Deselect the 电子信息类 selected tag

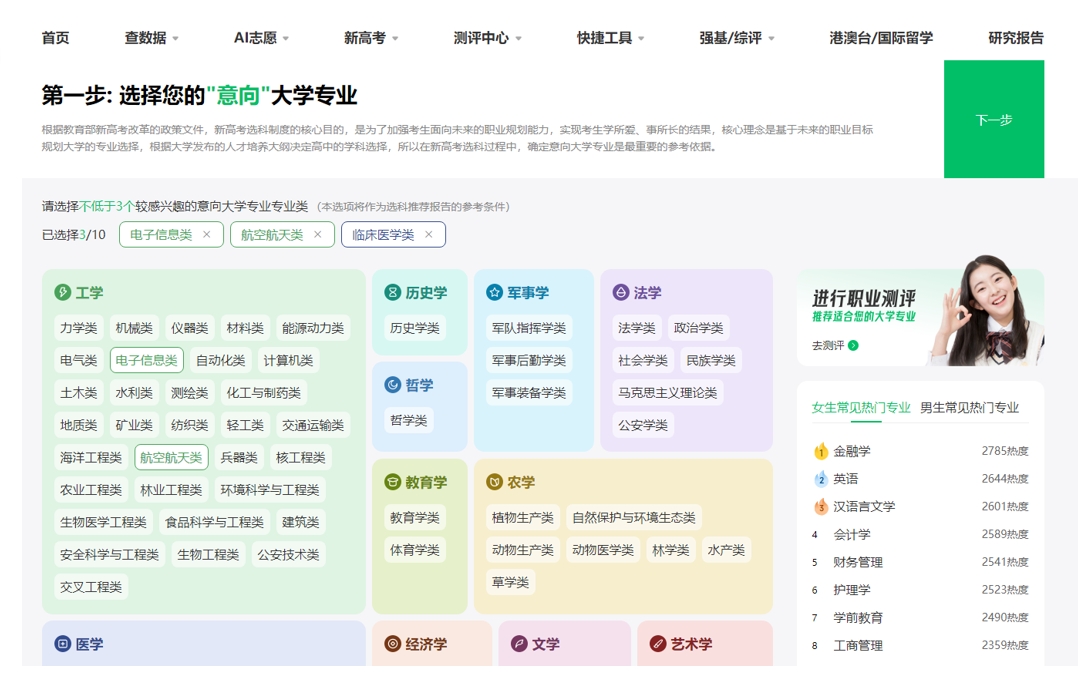(207, 235)
